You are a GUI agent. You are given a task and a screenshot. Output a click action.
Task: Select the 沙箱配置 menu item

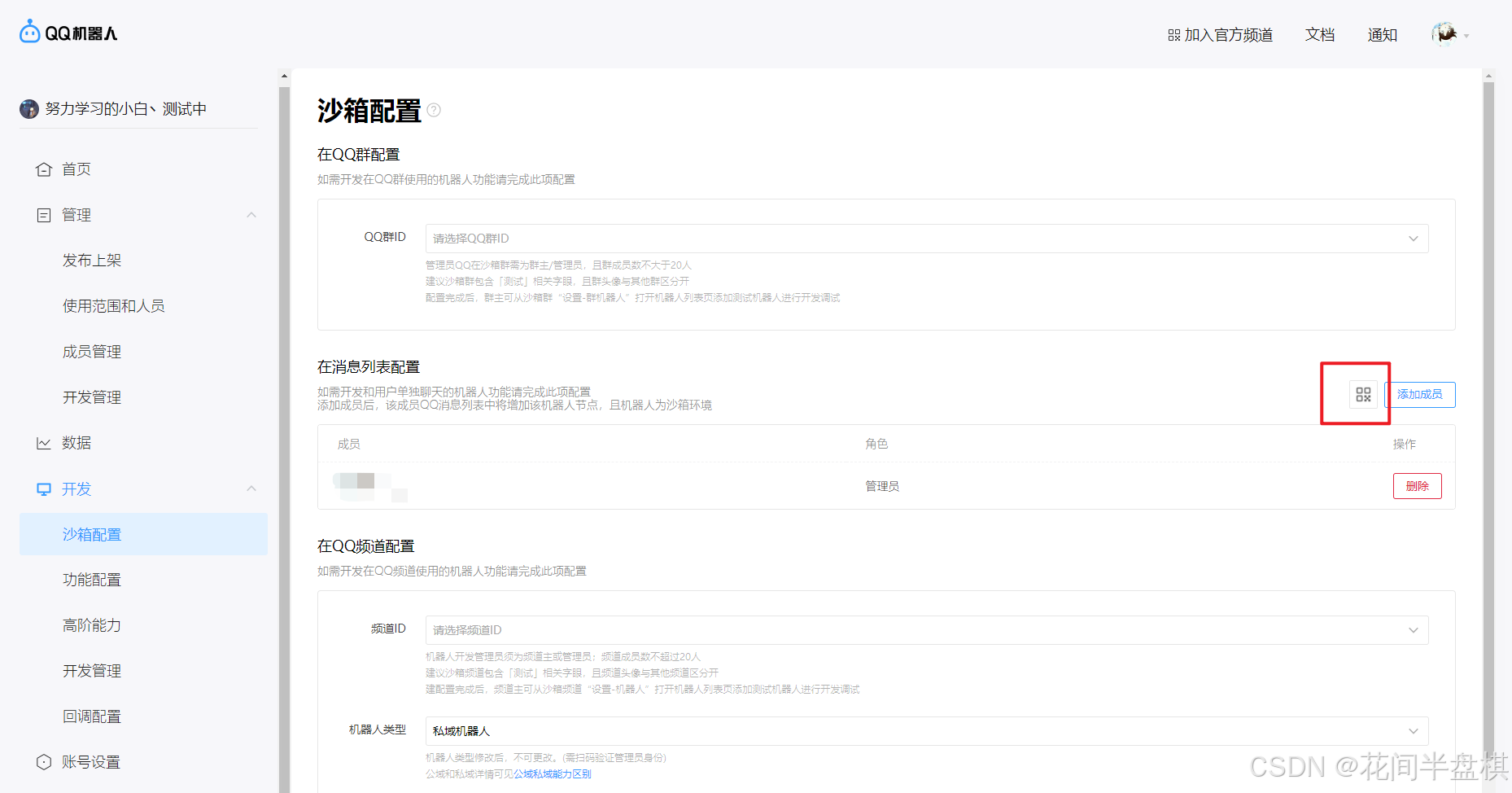pos(143,534)
